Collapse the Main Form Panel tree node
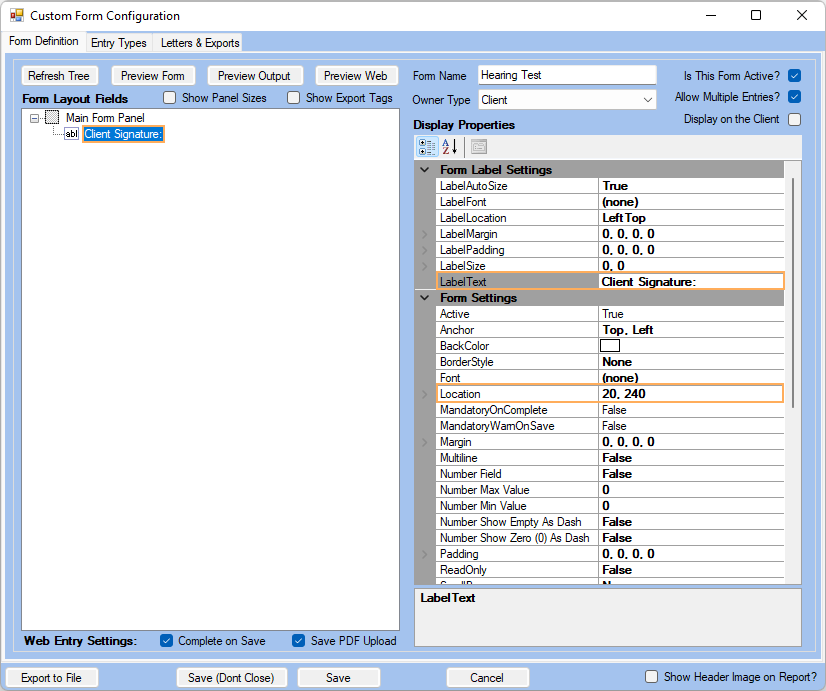The image size is (826, 691). tap(34, 119)
